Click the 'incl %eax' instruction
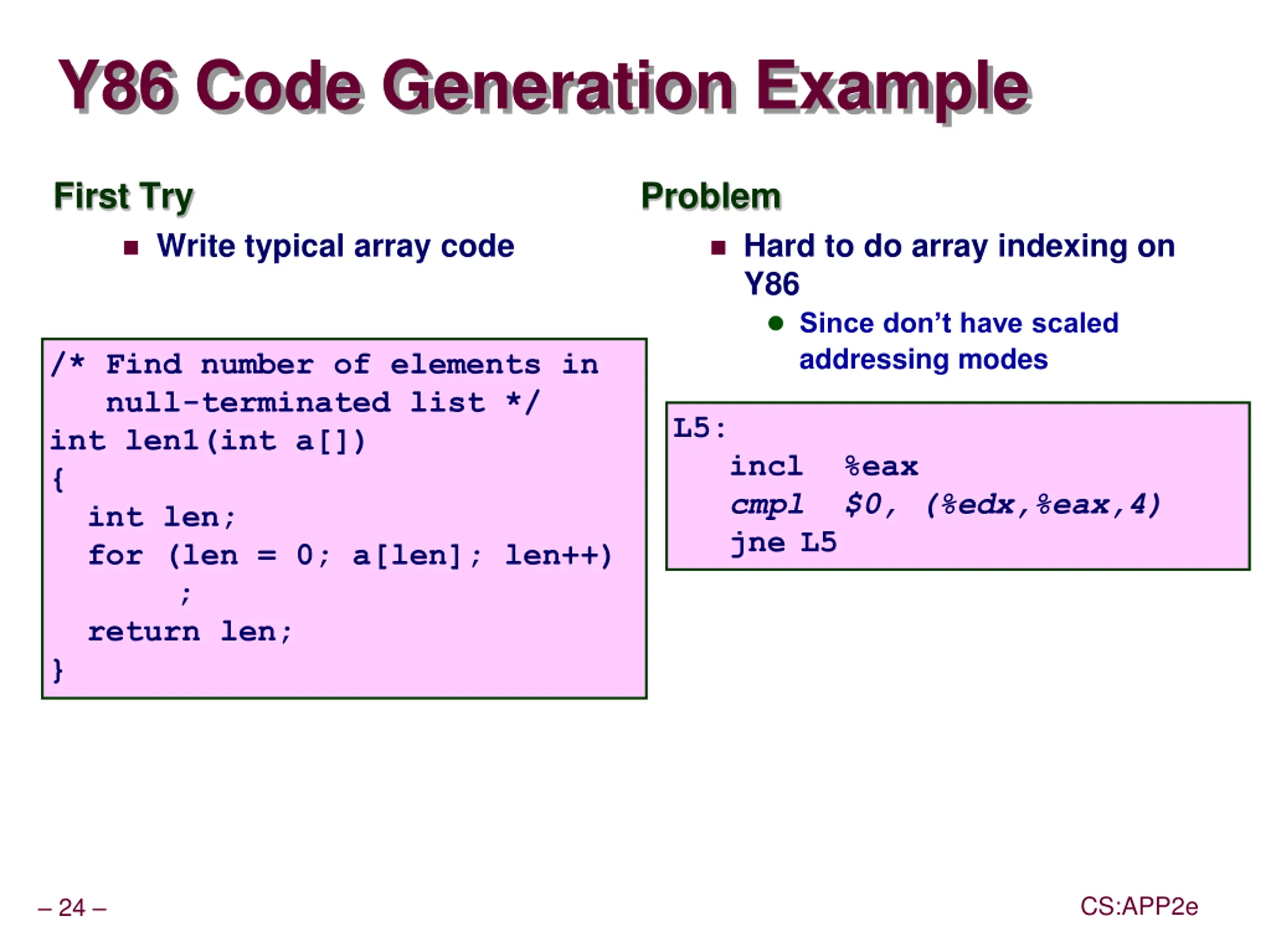 (824, 466)
